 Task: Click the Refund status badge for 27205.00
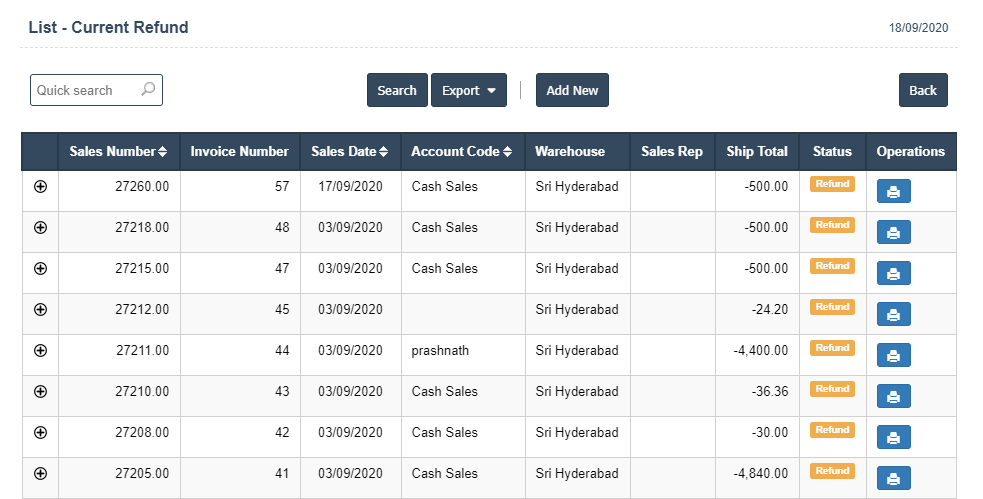click(x=832, y=471)
